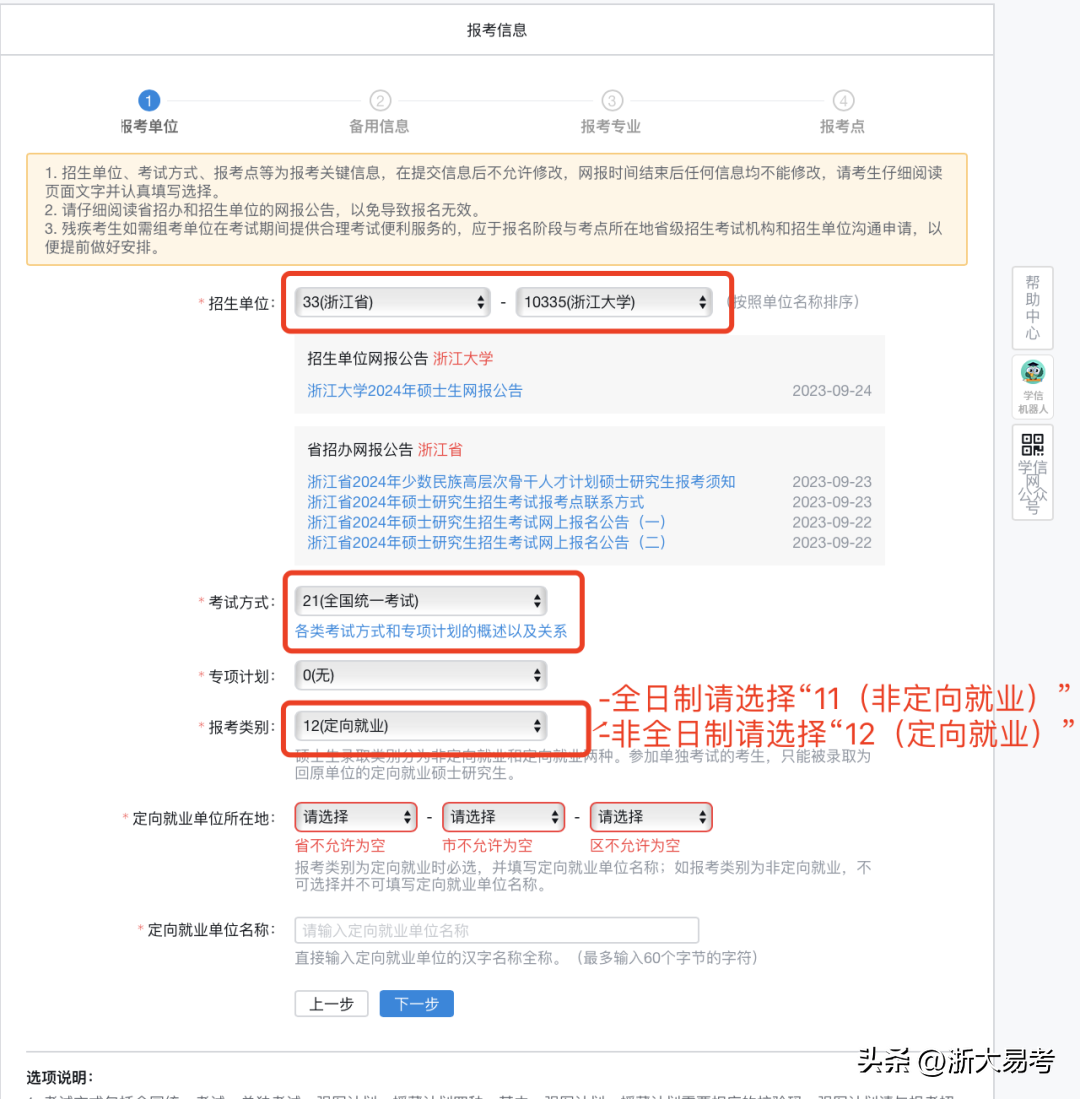
Task: Open the 10335(浙江大学) school dropdown
Action: [613, 302]
